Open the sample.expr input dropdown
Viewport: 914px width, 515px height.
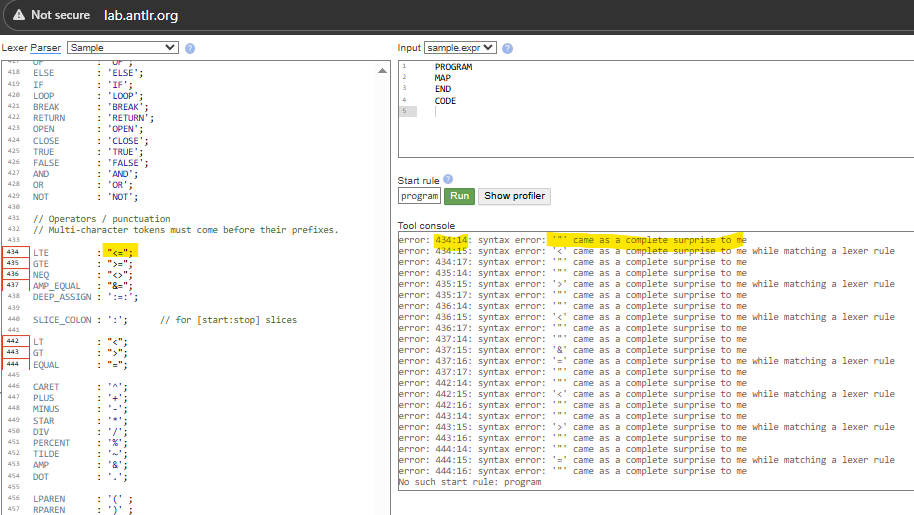click(460, 48)
